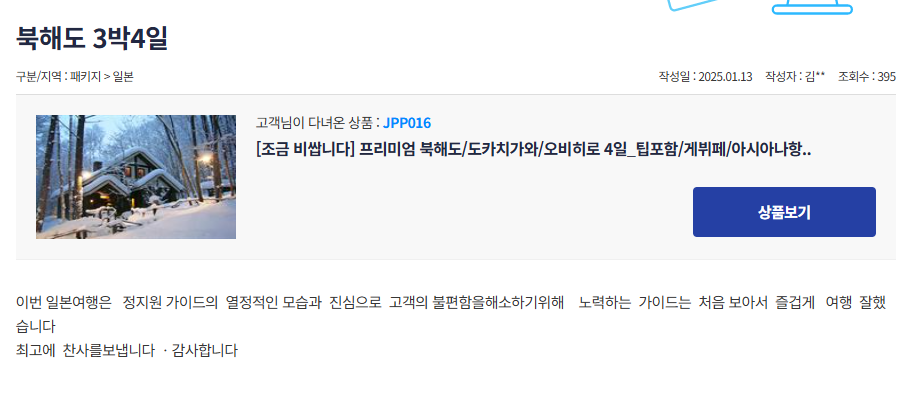
Task: Open the JPP016 product code link
Action: coord(406,123)
